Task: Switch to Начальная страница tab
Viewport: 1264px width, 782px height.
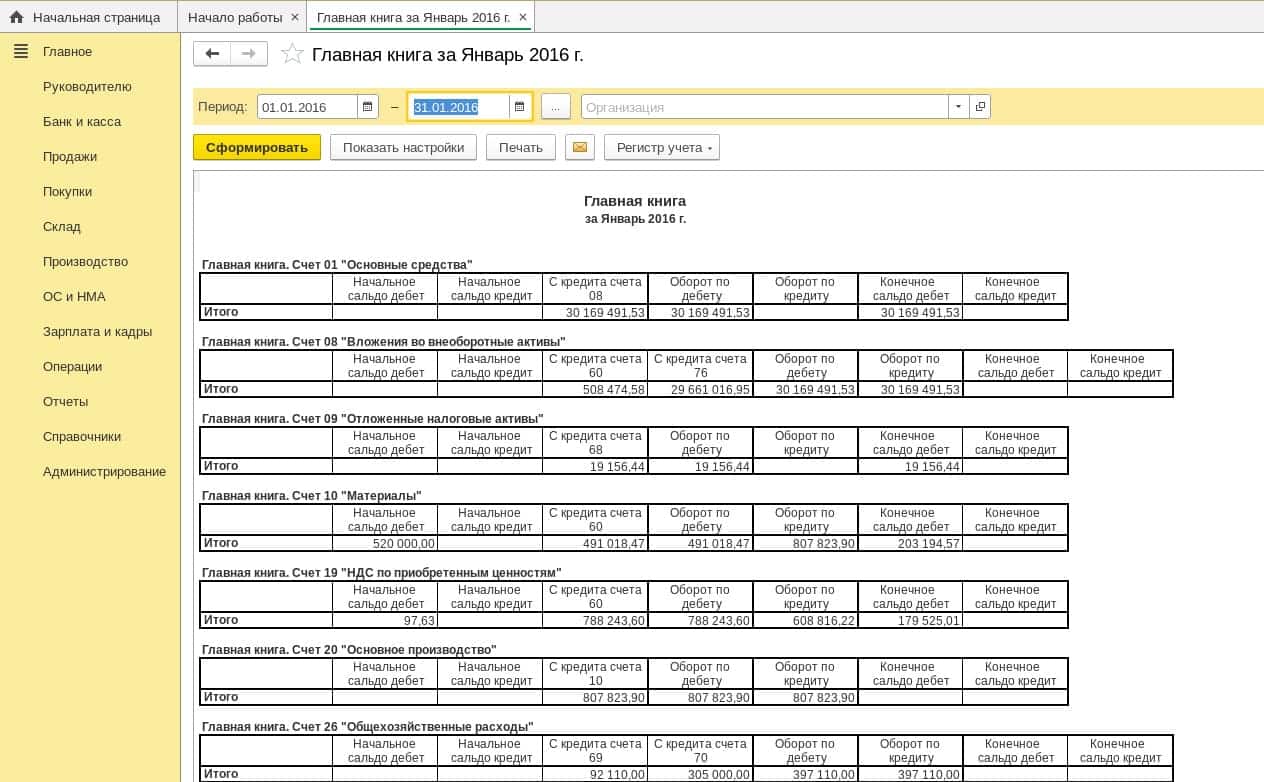Action: (89, 17)
